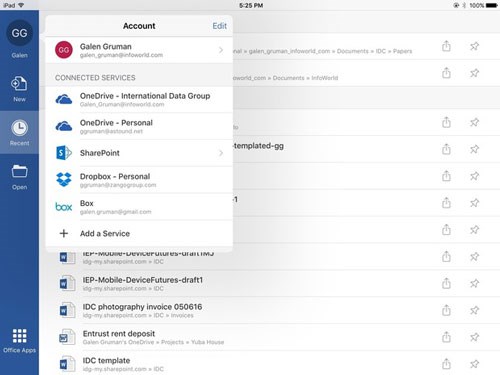500x375 pixels.
Task: Share the templated-gg document
Action: click(x=446, y=149)
